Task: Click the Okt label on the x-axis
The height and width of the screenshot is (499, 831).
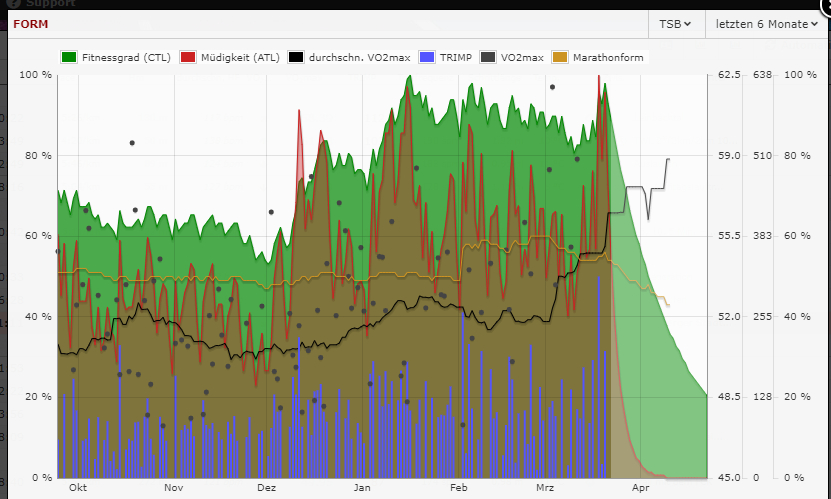Action: (x=77, y=489)
